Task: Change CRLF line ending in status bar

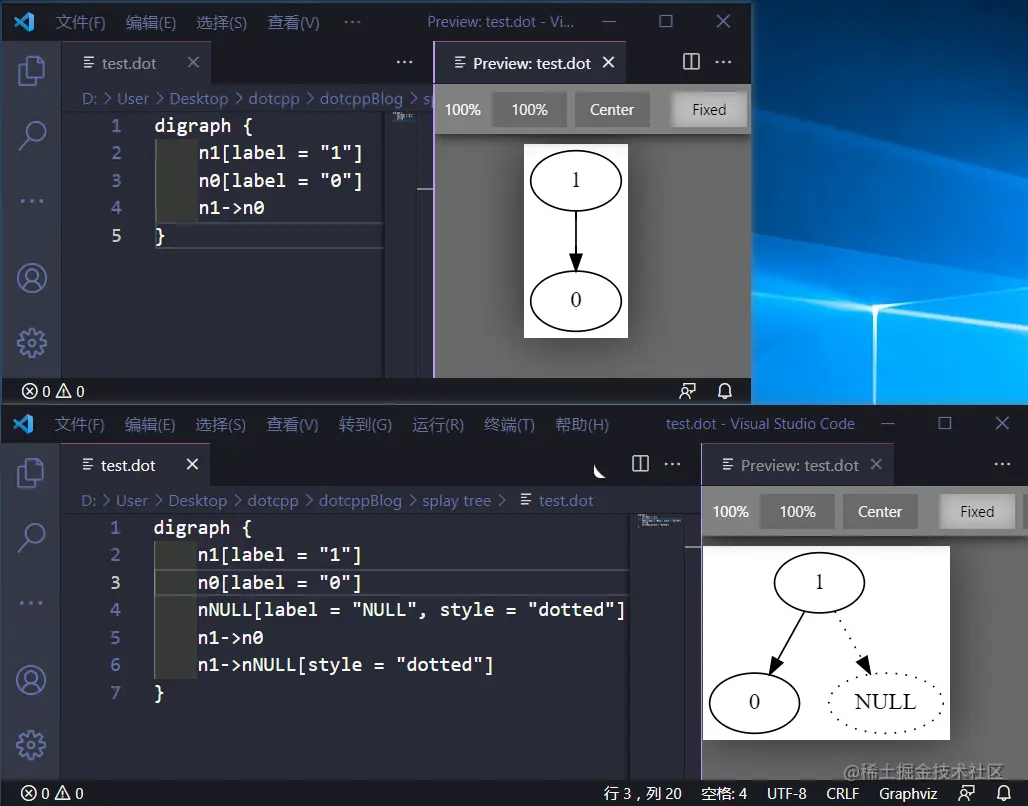Action: 842,794
